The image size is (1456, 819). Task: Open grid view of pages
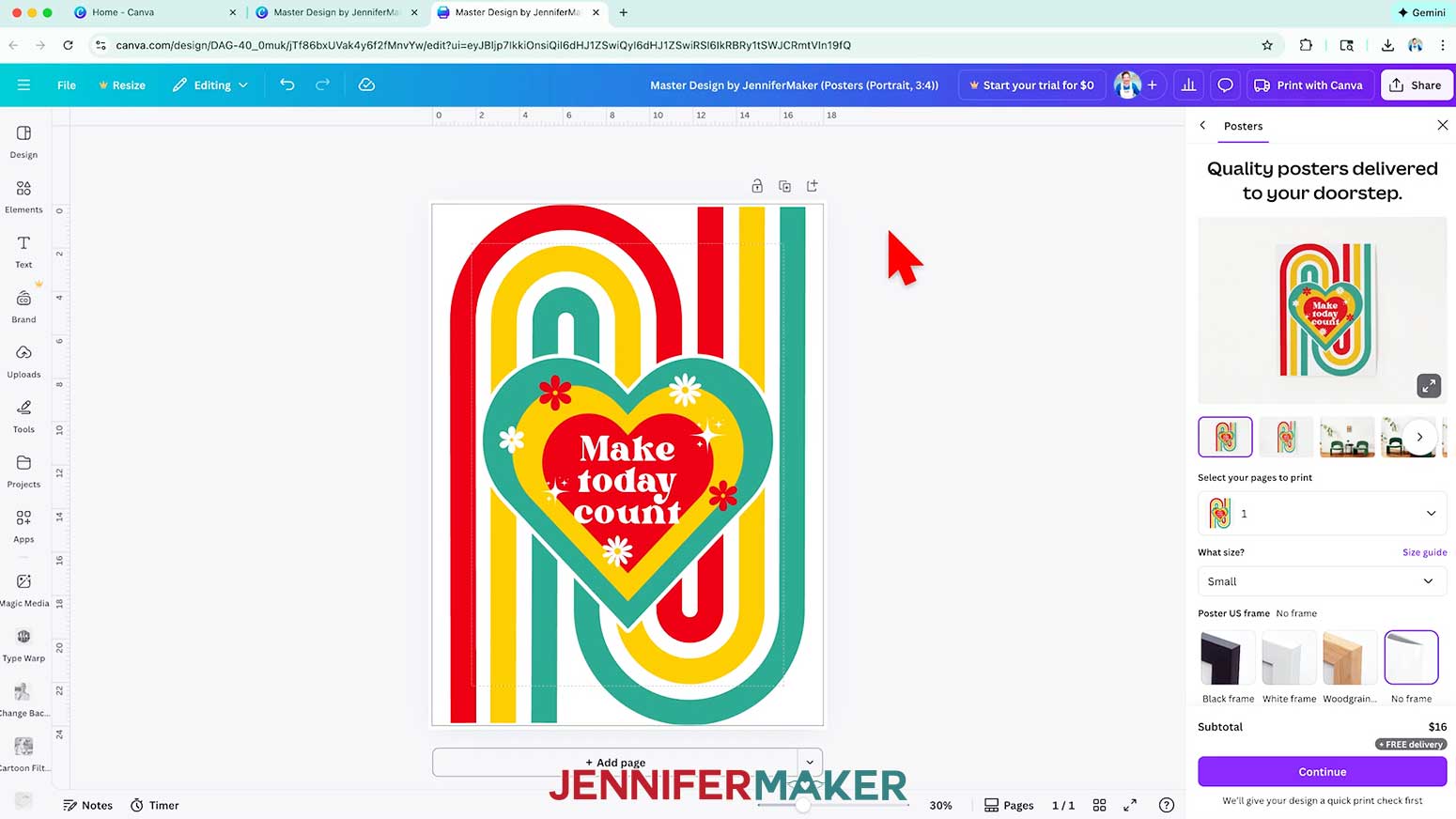pyautogui.click(x=1099, y=805)
